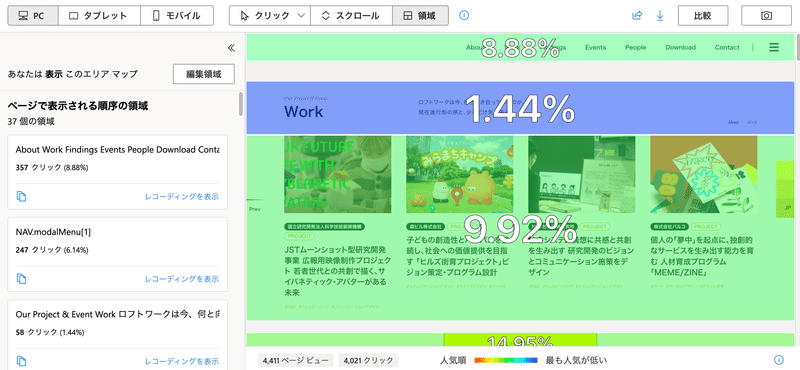Viewport: 800px width, 370px height.
Task: Click the Events link in page preview
Action: (595, 47)
